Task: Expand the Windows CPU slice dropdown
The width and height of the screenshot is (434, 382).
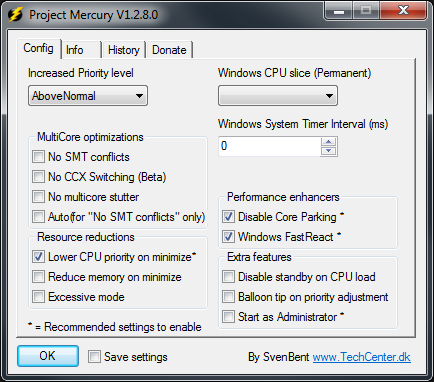Action: pos(278,96)
